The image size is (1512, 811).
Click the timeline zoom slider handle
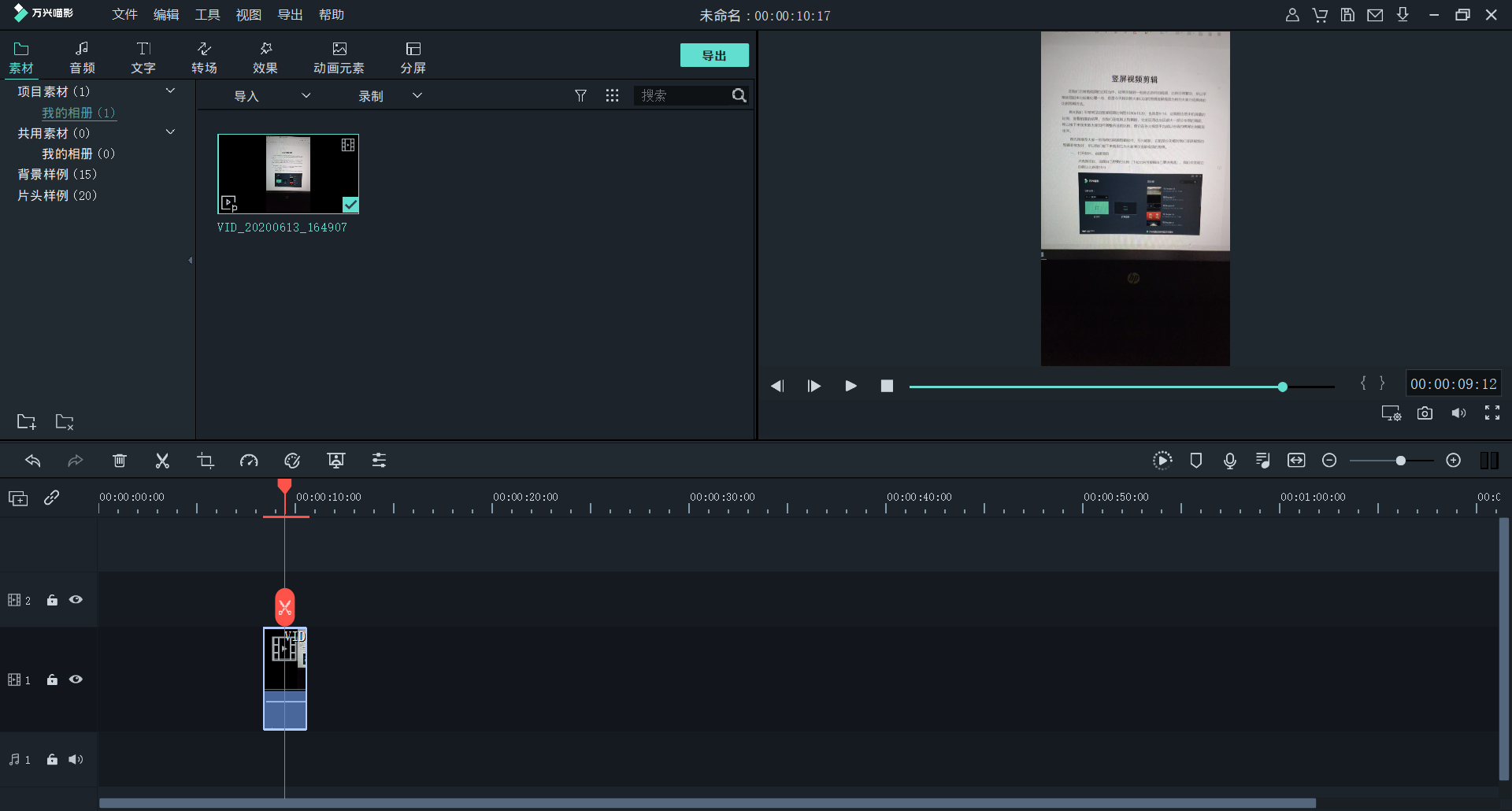click(x=1400, y=461)
